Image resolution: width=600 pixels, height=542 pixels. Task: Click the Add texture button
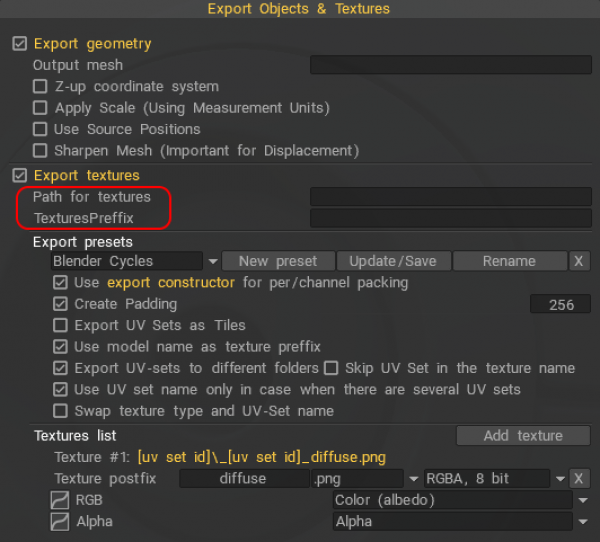tap(523, 436)
